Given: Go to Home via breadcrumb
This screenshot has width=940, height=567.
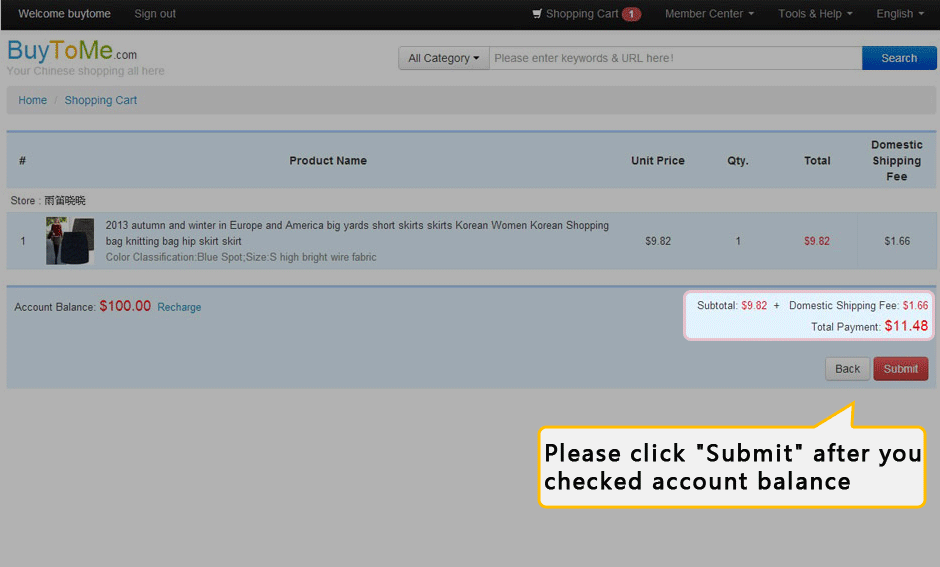Looking at the screenshot, I should point(33,100).
